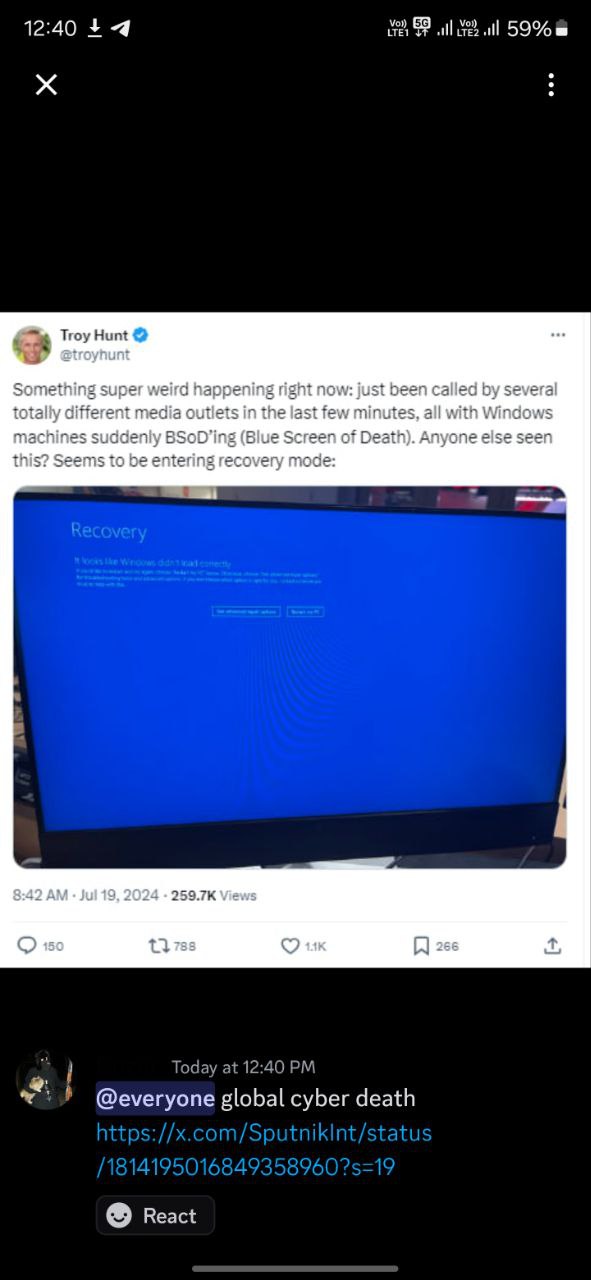
Task: Tap the blue verified badge next to Troy Hunt
Action: tap(141, 335)
